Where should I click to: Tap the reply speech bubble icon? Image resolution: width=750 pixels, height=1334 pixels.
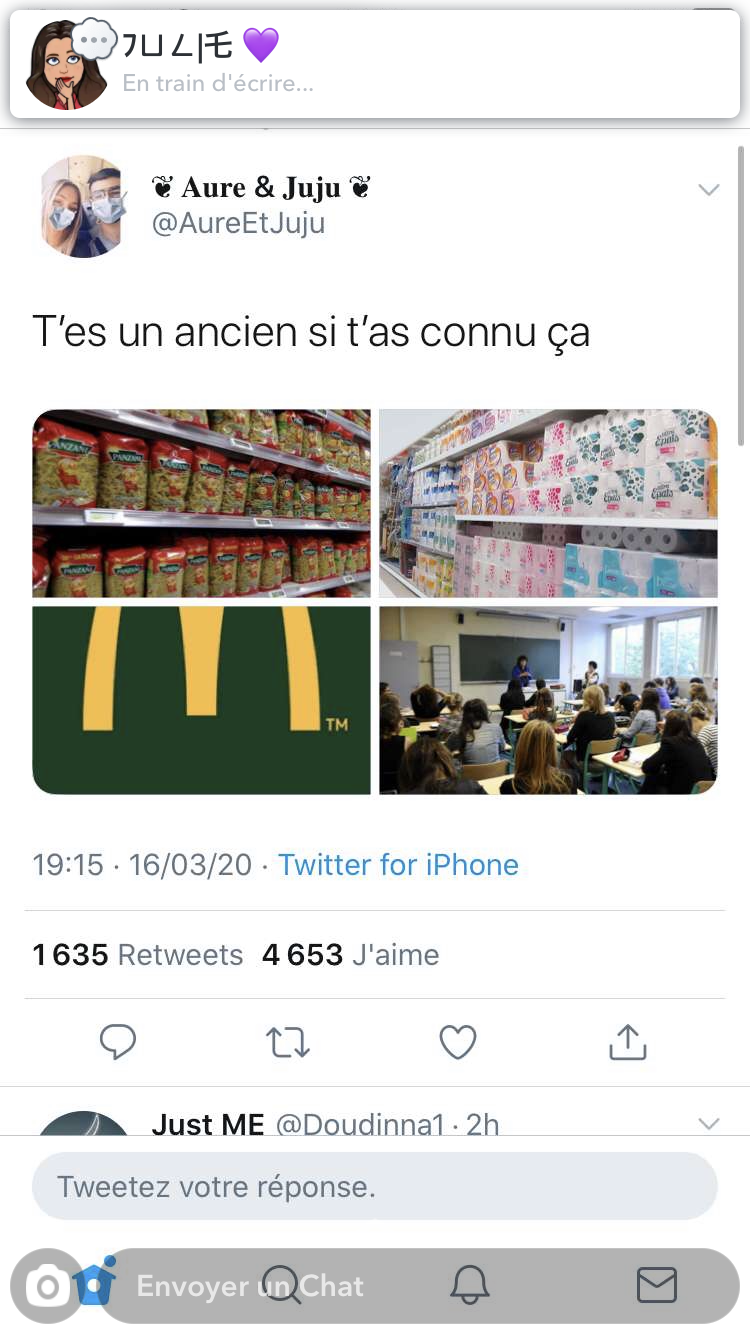pos(118,1042)
